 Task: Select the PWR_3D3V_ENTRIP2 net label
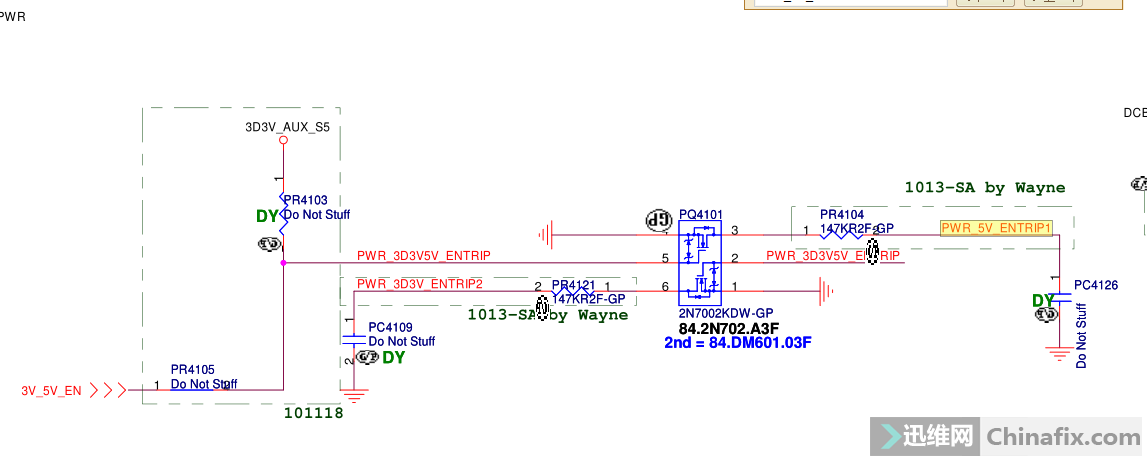420,284
